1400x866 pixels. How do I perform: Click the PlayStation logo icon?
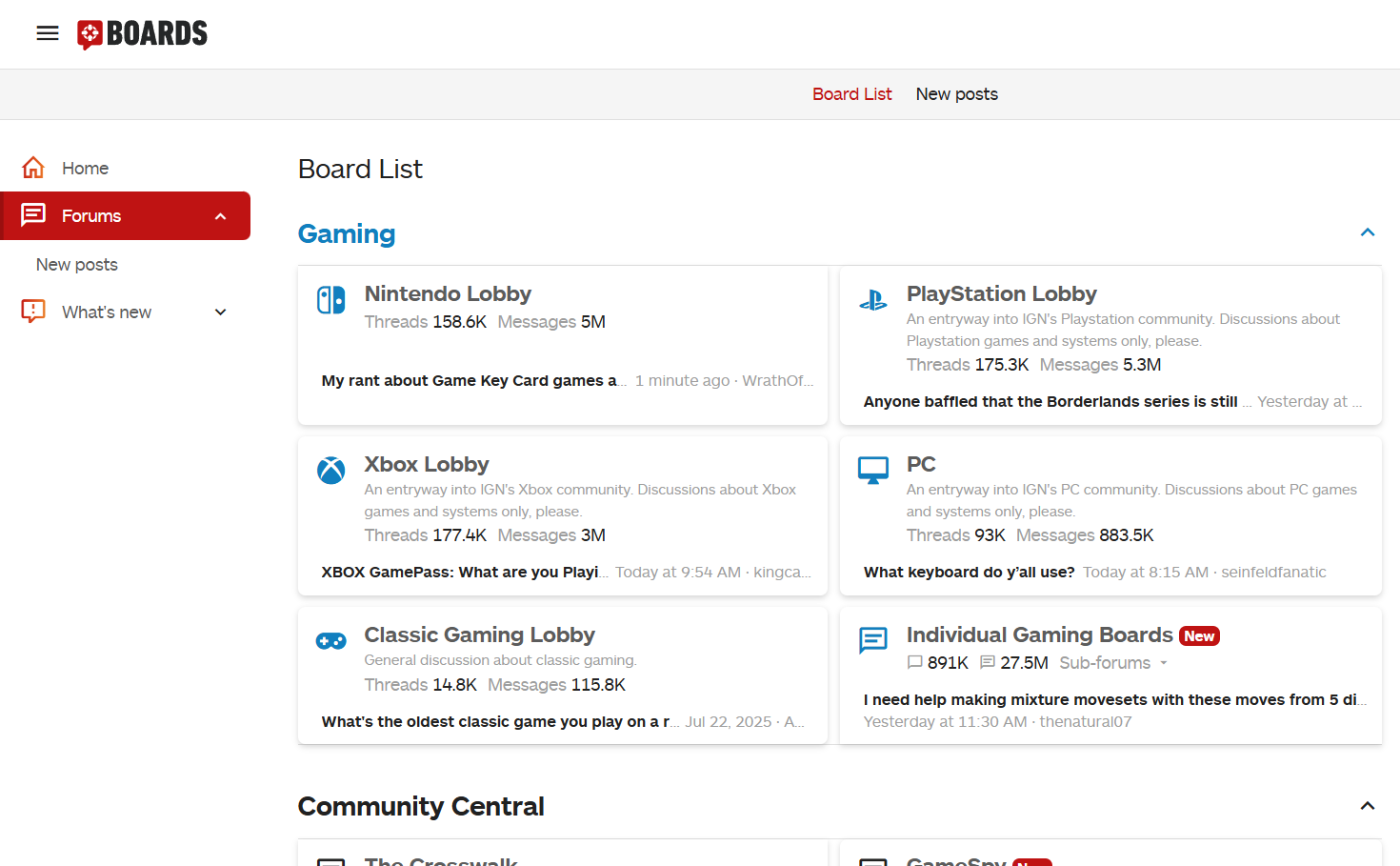coord(873,300)
